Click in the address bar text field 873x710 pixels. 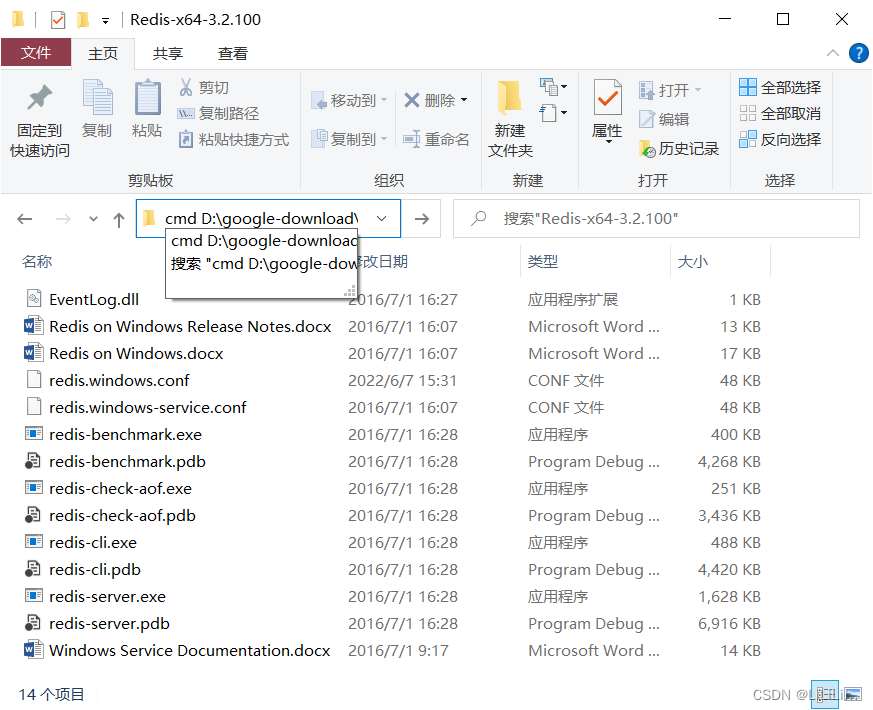pyautogui.click(x=262, y=218)
